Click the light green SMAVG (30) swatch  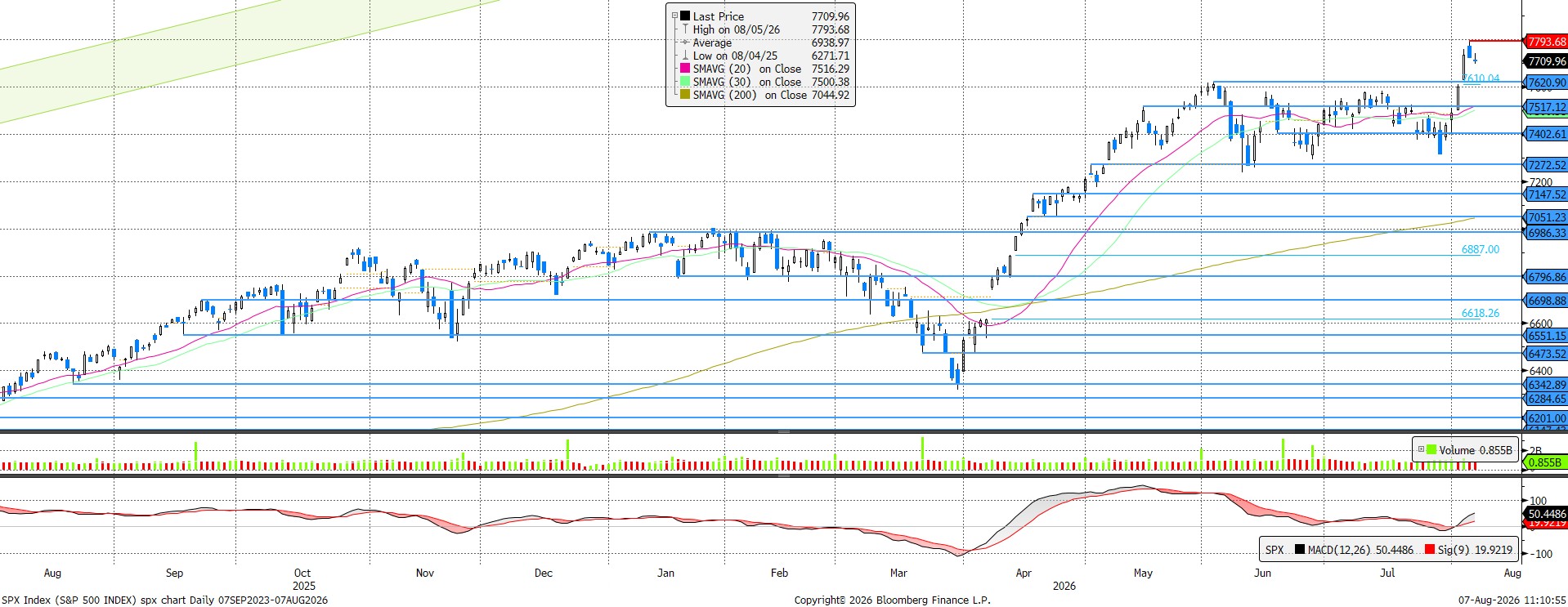(x=685, y=82)
